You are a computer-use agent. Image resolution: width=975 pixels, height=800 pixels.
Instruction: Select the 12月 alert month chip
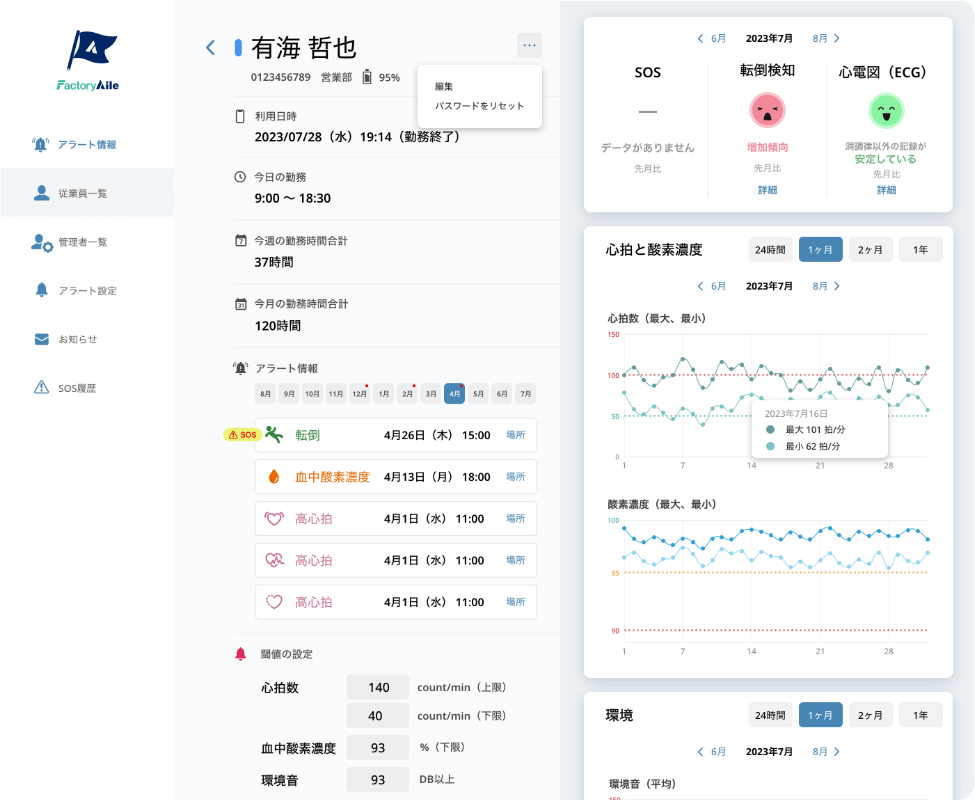tap(359, 394)
